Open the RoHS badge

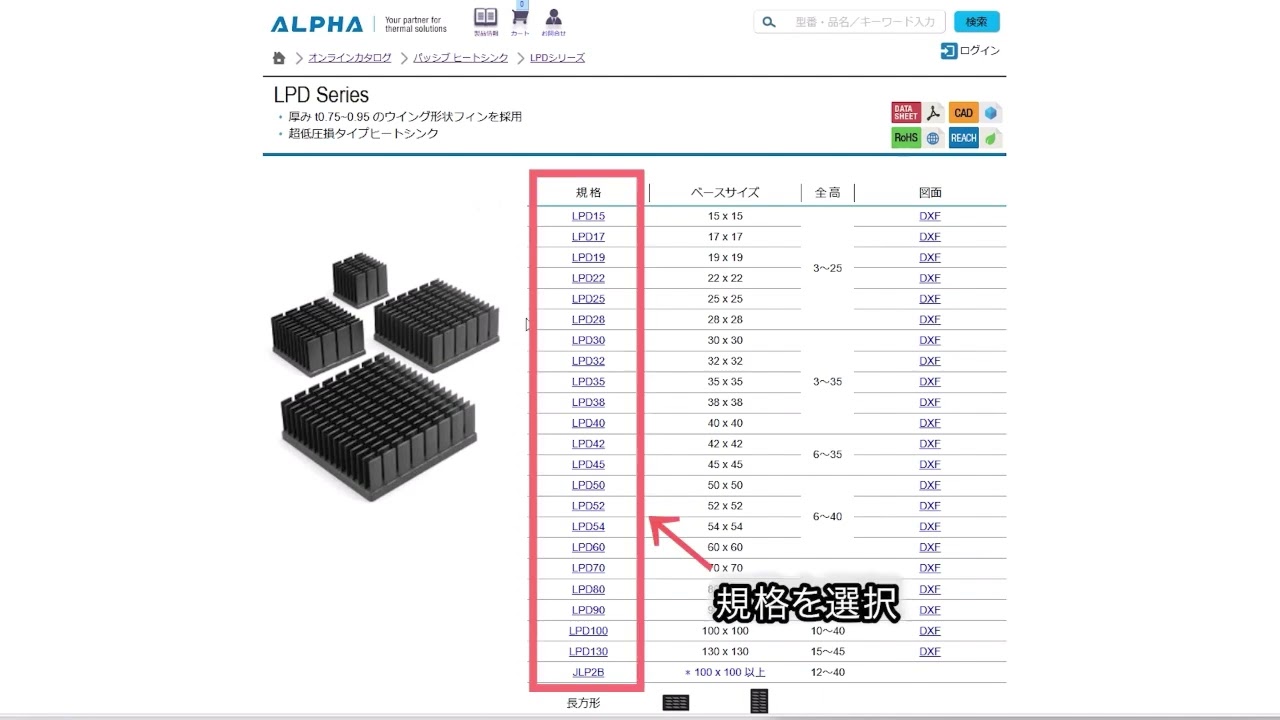pos(906,138)
